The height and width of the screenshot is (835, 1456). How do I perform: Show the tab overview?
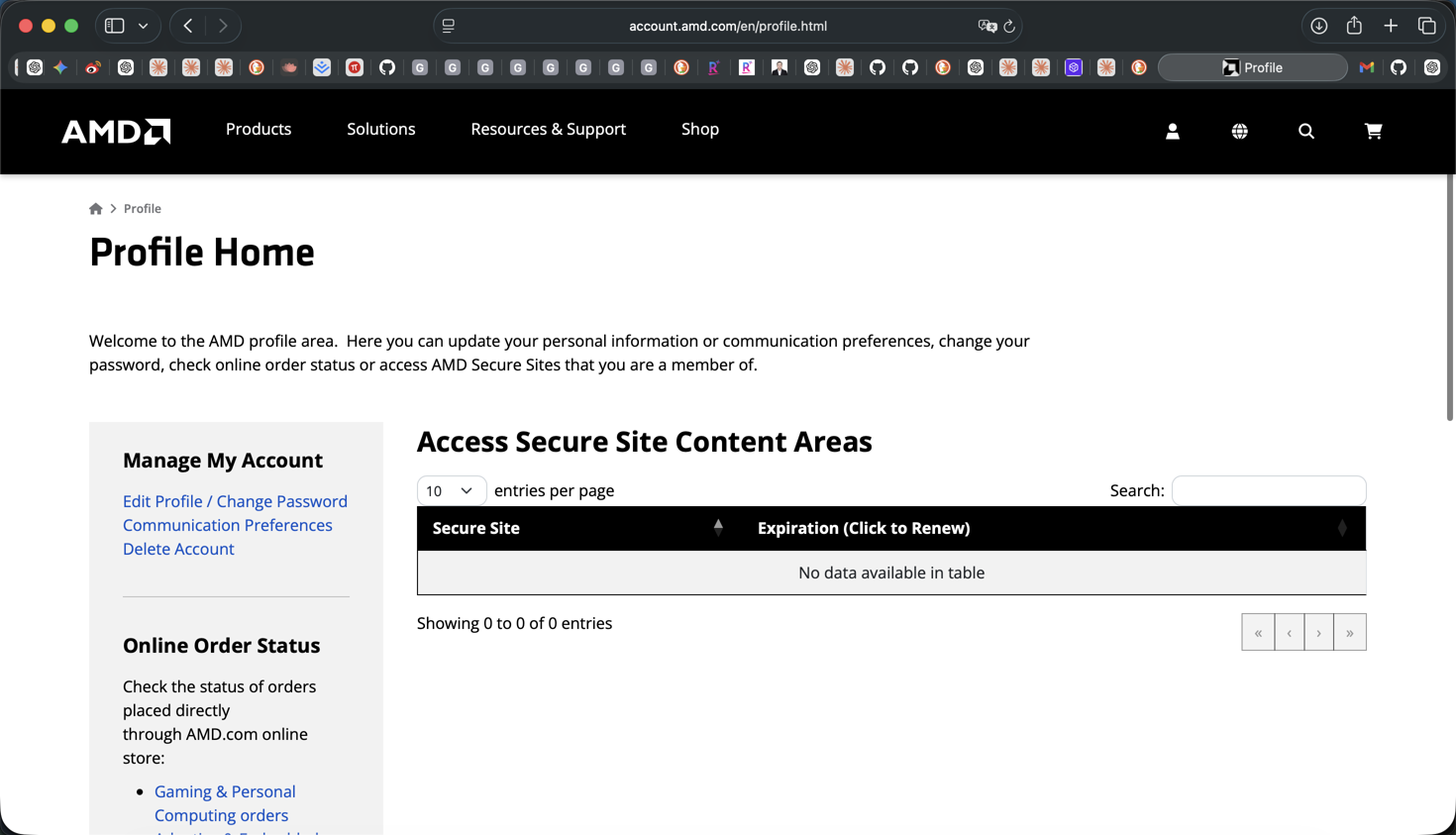point(1427,26)
